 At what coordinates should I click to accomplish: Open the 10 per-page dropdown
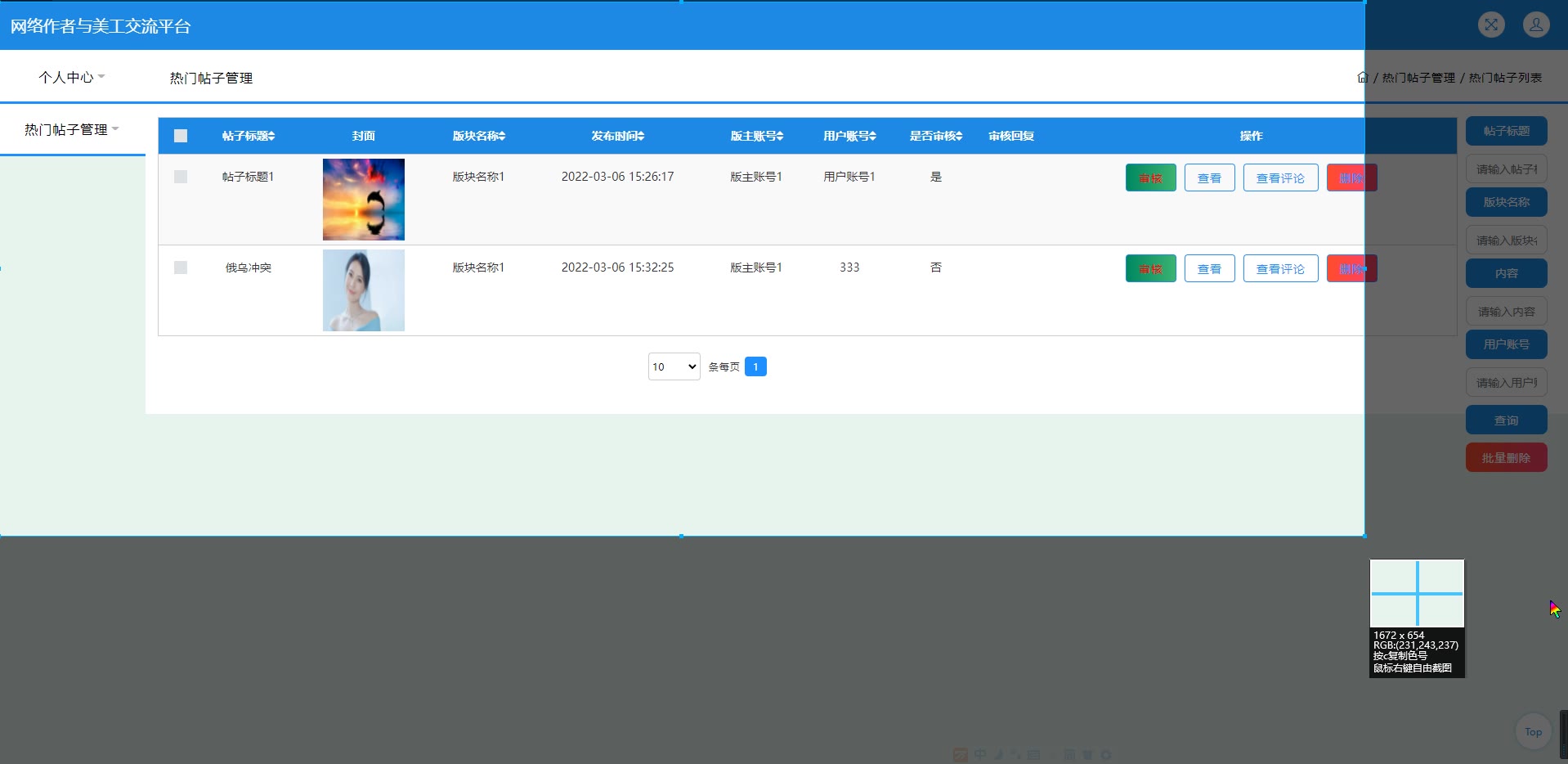point(674,366)
